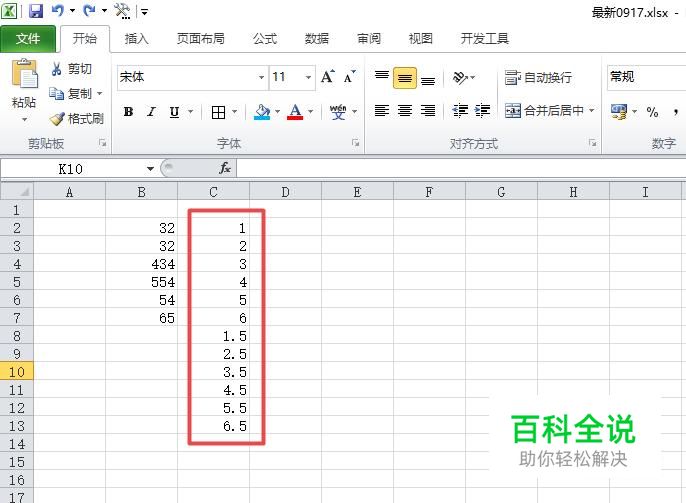This screenshot has height=503, width=686.
Task: Open the fill color dropdown arrow
Action: (x=277, y=112)
